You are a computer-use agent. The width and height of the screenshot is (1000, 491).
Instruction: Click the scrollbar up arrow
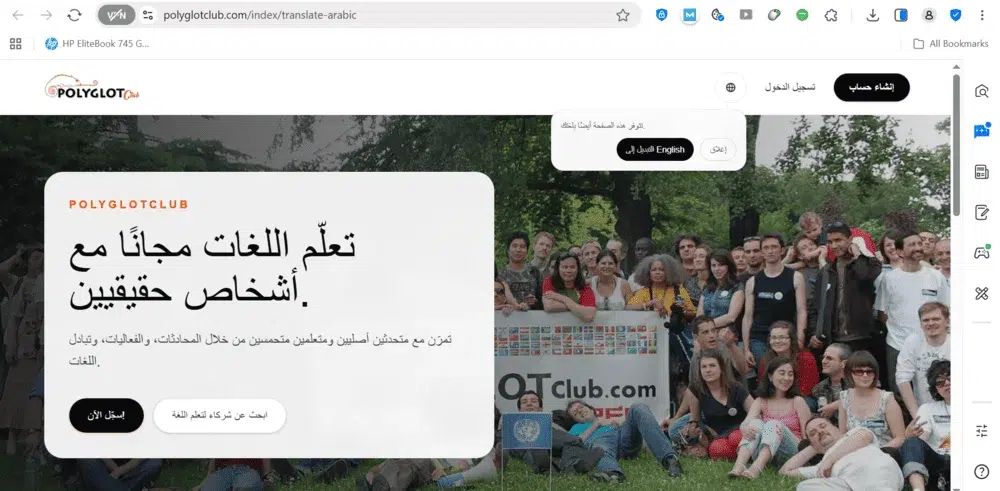pos(956,67)
